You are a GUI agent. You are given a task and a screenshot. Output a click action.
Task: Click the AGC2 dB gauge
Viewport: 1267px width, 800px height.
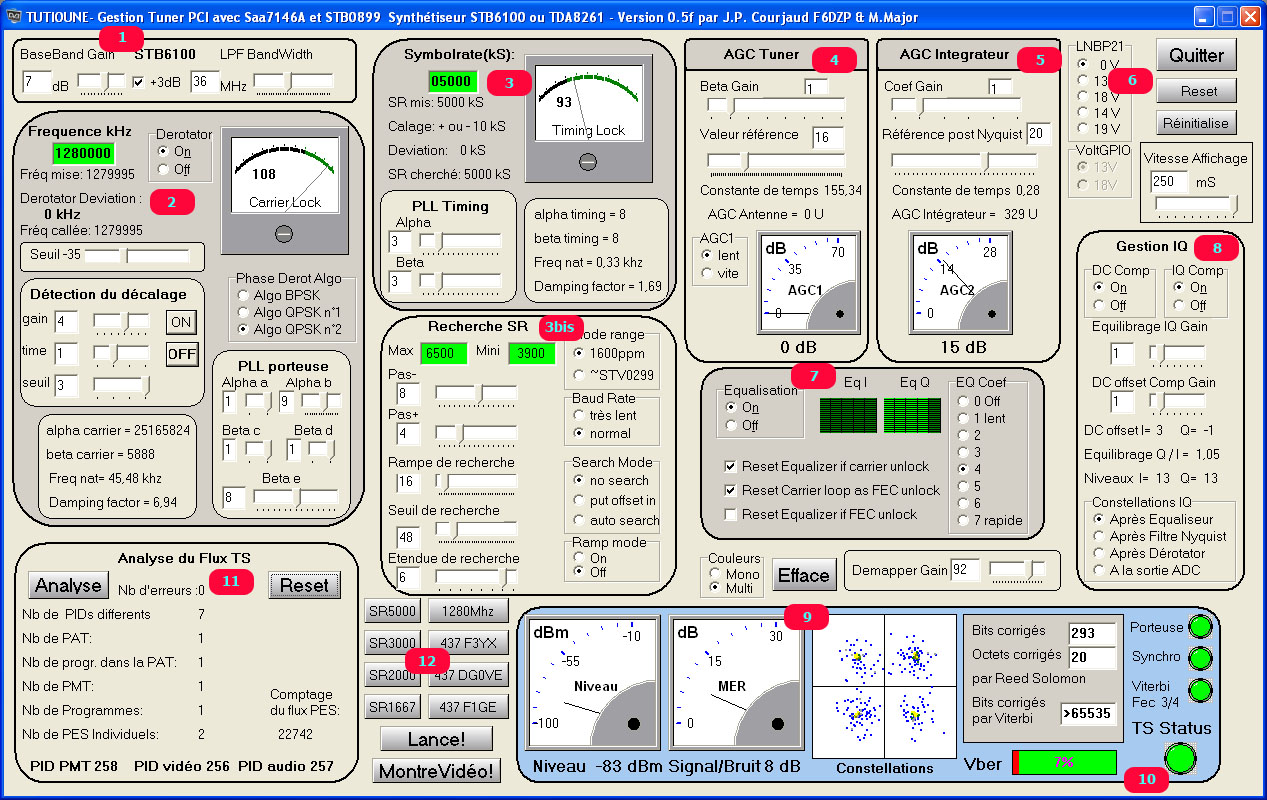956,283
